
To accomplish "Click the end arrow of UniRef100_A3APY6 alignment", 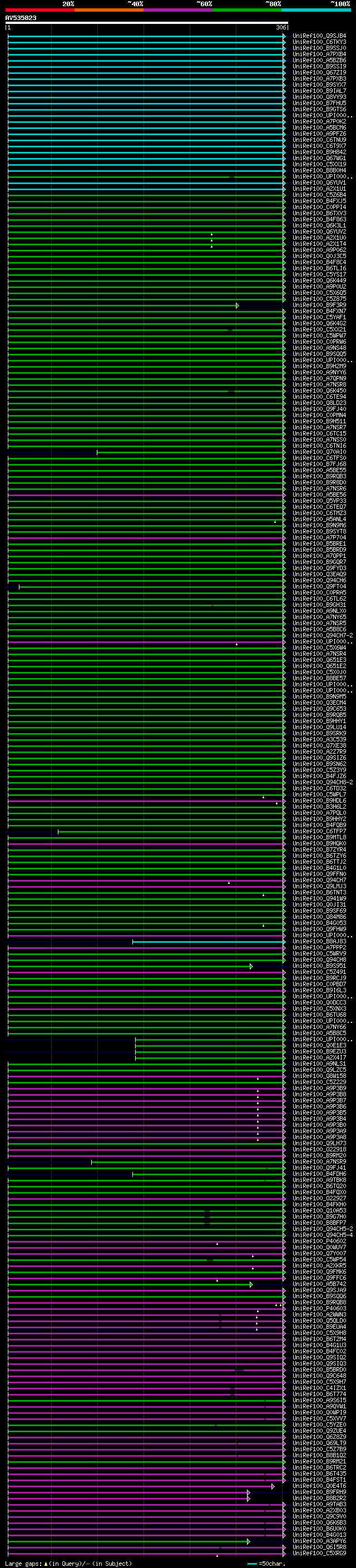I will (x=248, y=1541).
